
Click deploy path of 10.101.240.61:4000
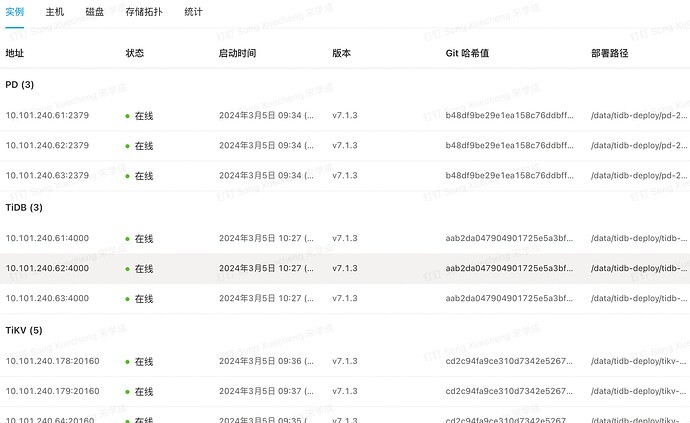(639, 238)
